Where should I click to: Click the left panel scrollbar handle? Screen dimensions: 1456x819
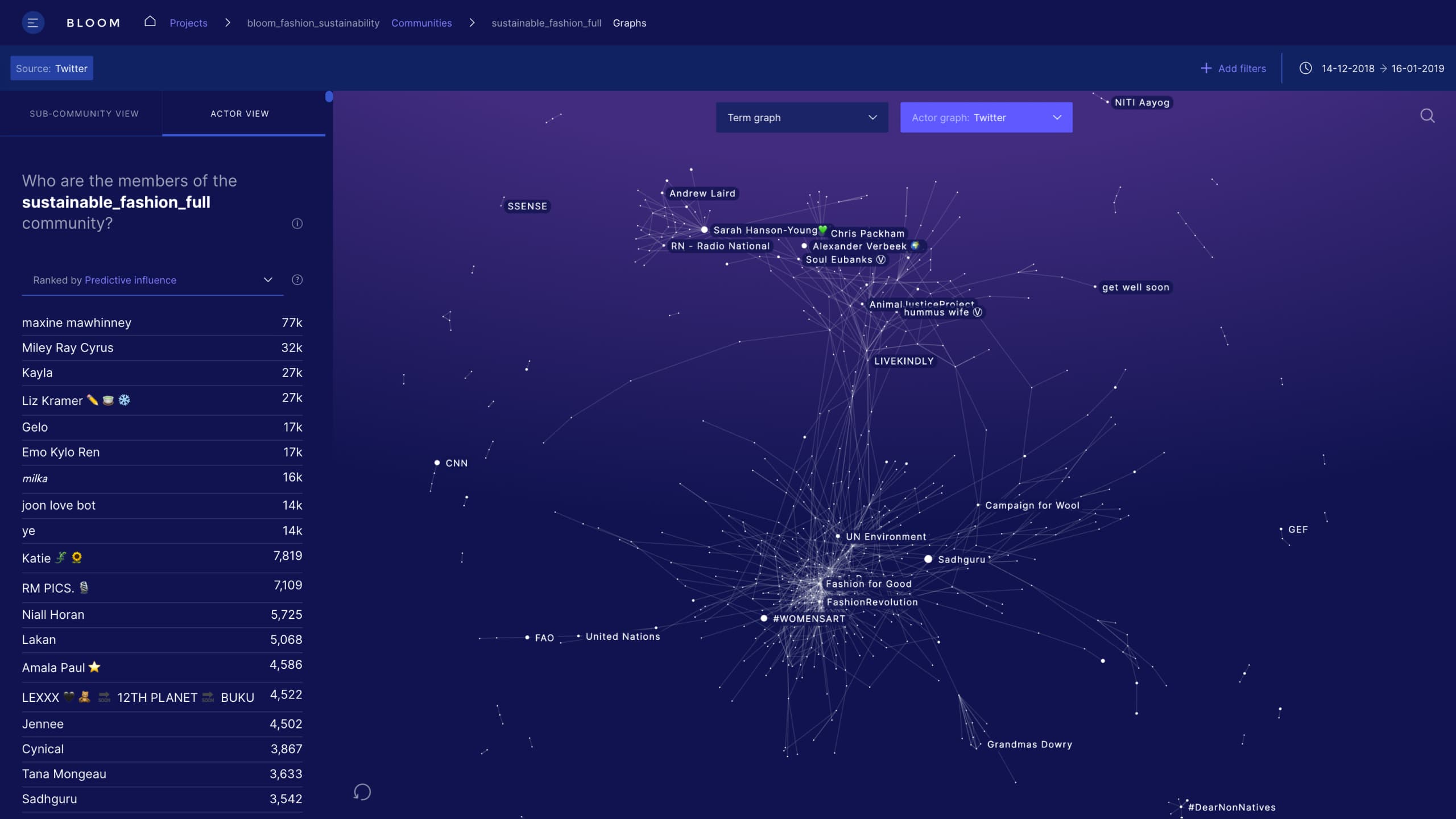(329, 97)
